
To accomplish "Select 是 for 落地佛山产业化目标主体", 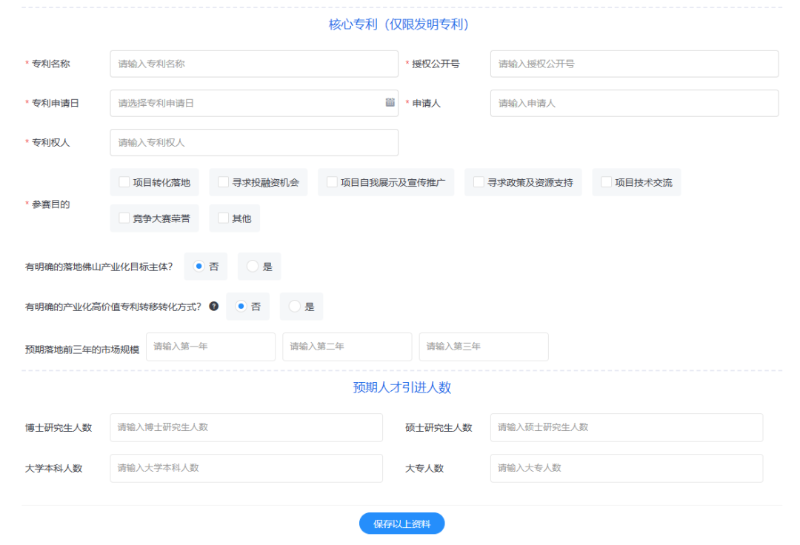I will point(254,267).
